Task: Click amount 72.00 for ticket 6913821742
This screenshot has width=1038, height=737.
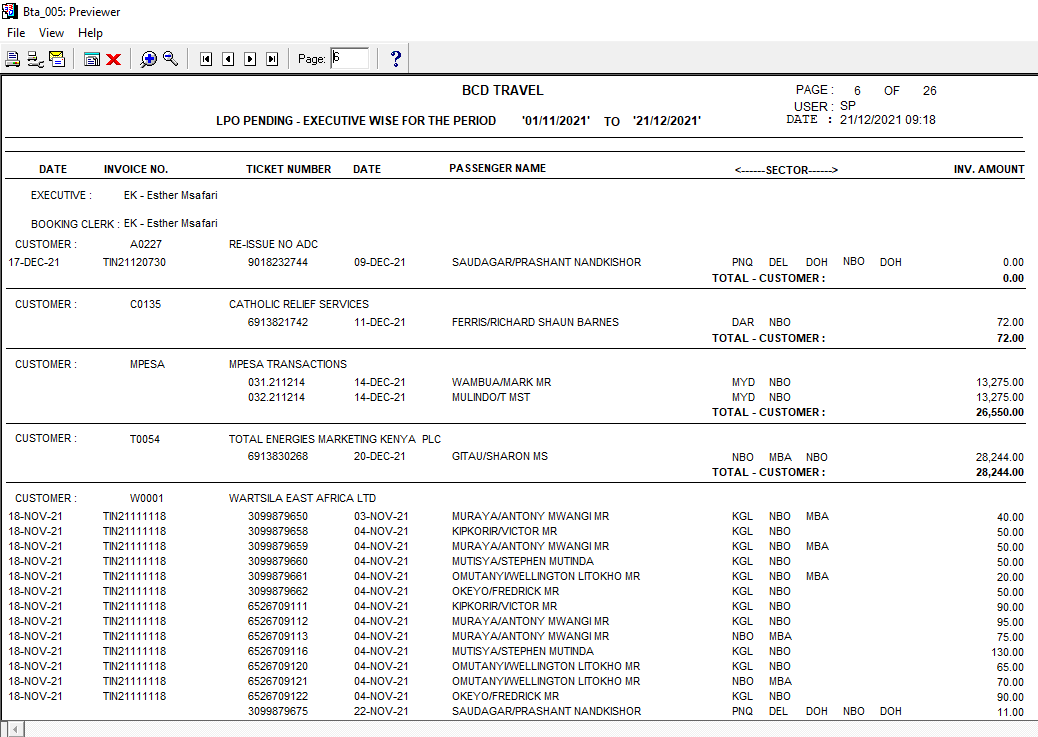Action: 1010,322
